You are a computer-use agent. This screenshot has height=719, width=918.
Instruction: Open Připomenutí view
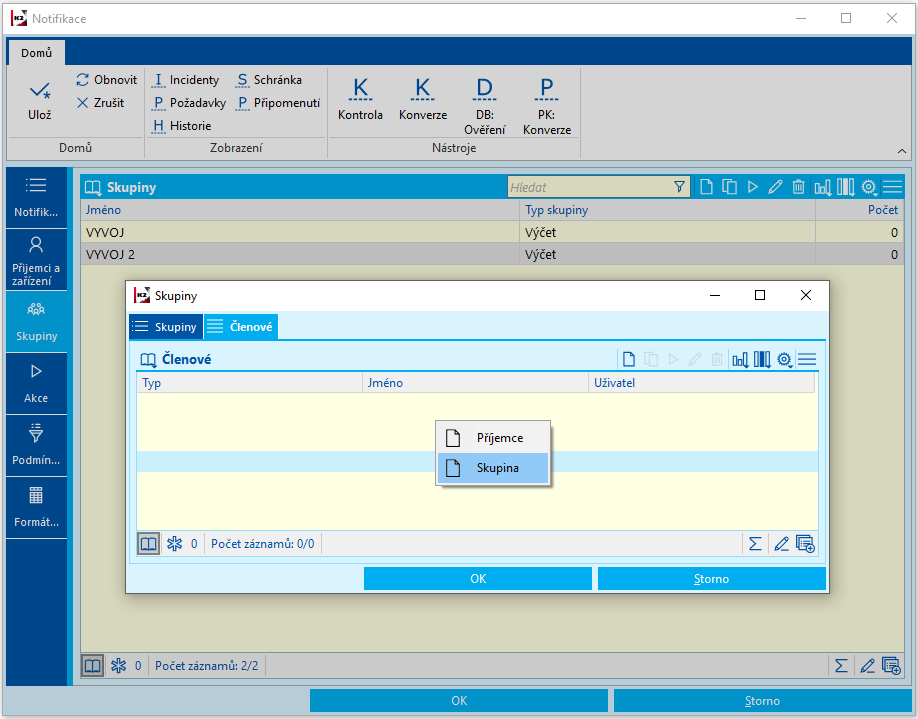[x=278, y=102]
